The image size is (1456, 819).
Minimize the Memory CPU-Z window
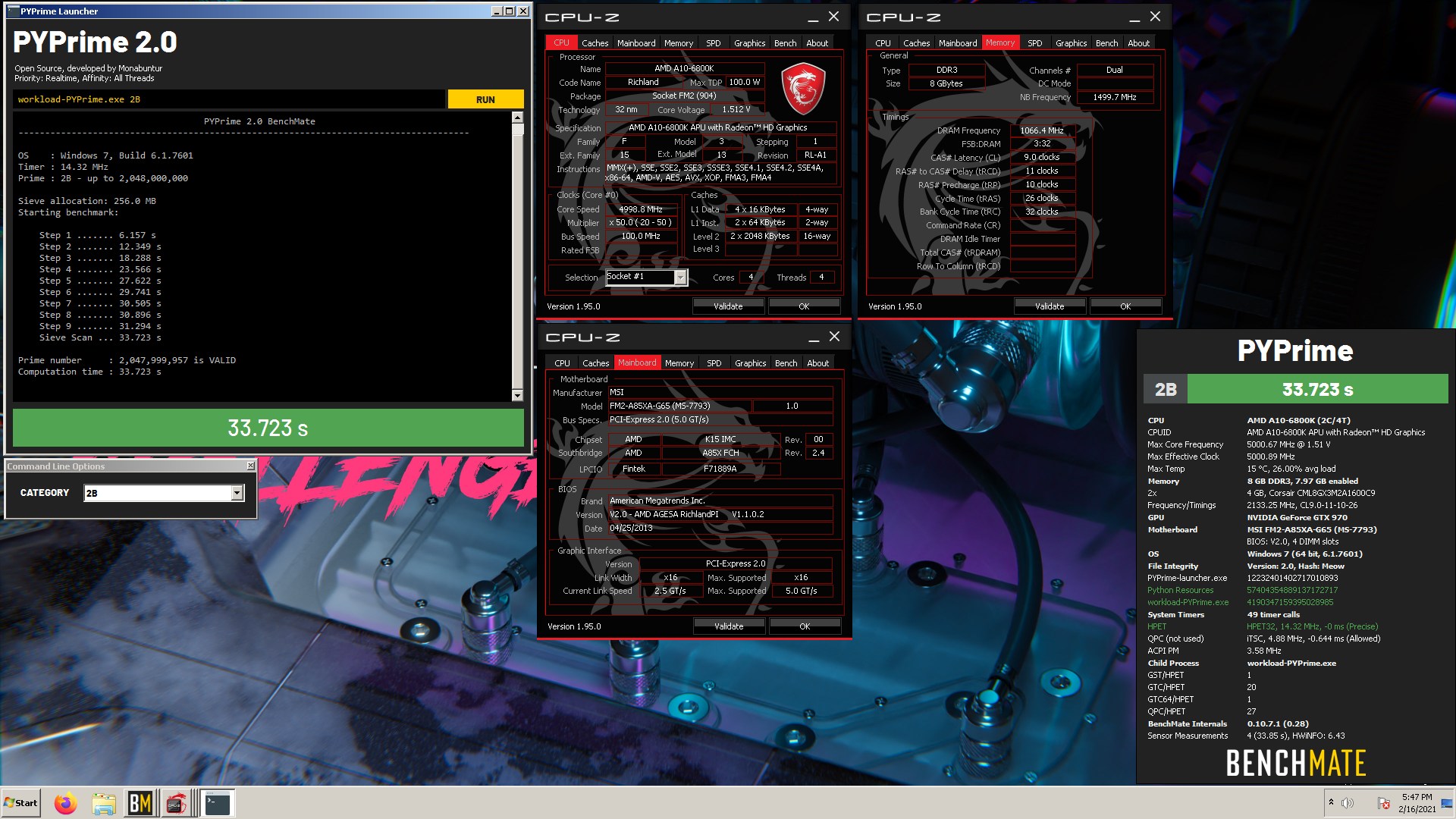[x=1134, y=17]
